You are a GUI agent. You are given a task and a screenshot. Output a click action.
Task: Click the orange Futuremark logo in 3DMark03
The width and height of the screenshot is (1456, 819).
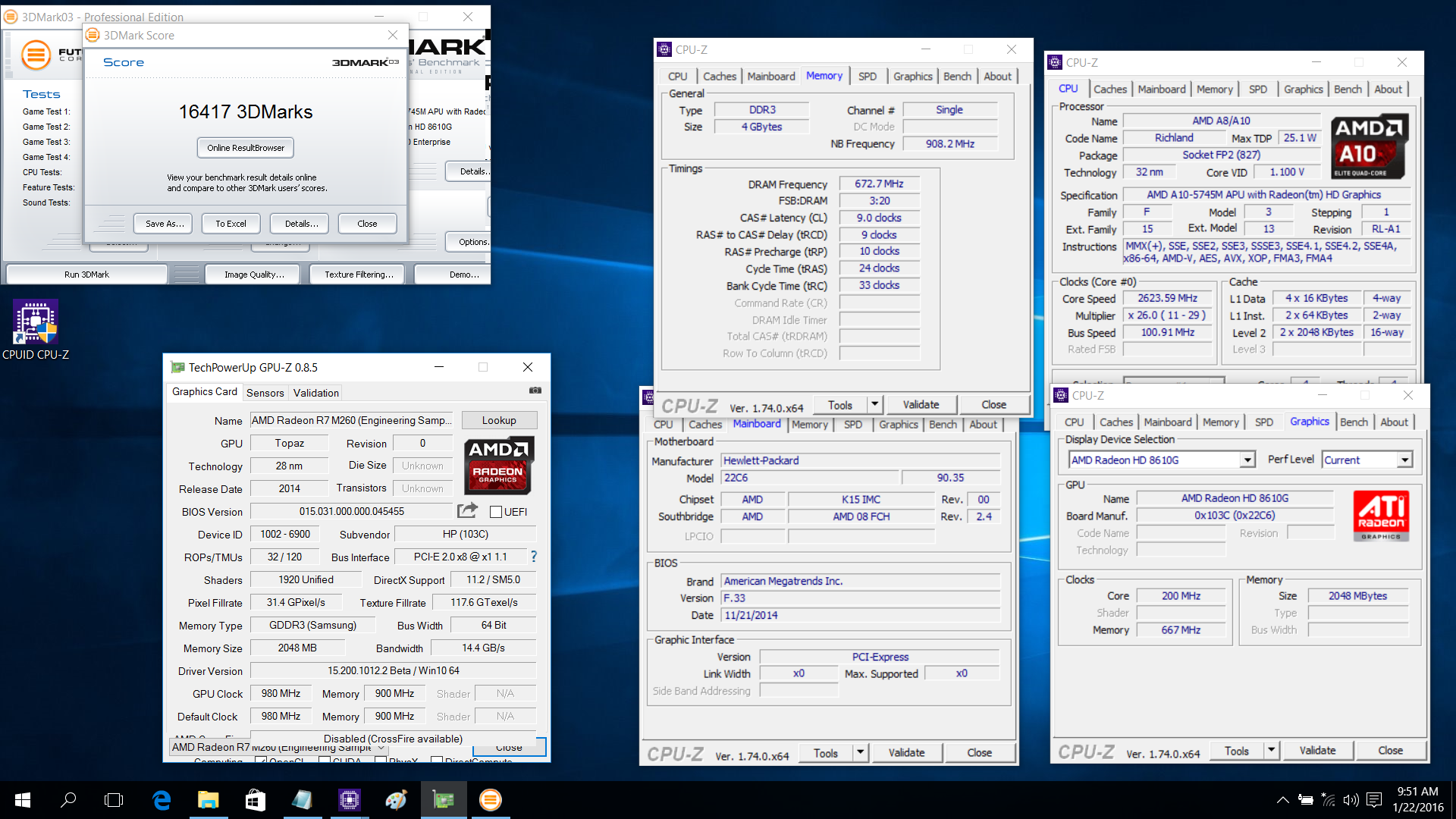pos(36,55)
